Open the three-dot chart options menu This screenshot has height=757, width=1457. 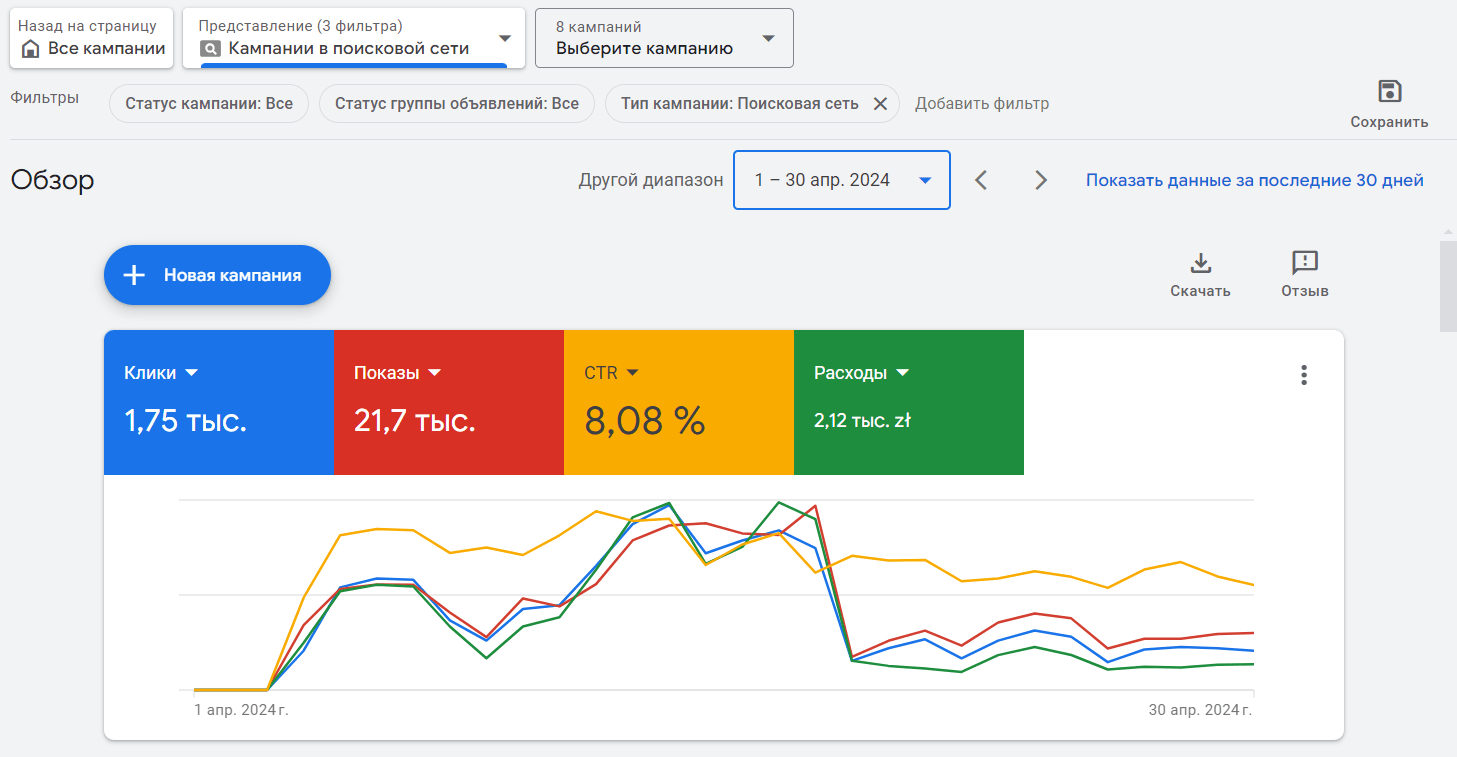point(1303,375)
